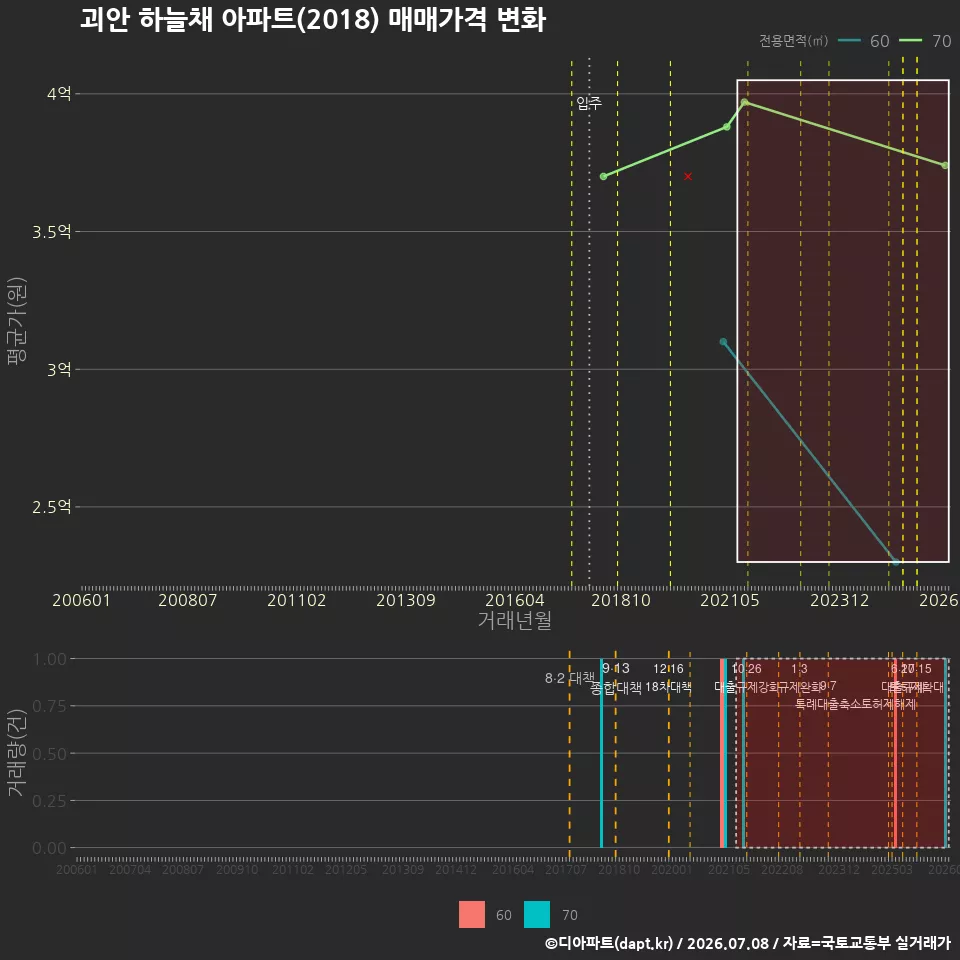Viewport: 960px width, 960px height.
Task: Click 200807 on the price chart x-axis
Action: [188, 600]
